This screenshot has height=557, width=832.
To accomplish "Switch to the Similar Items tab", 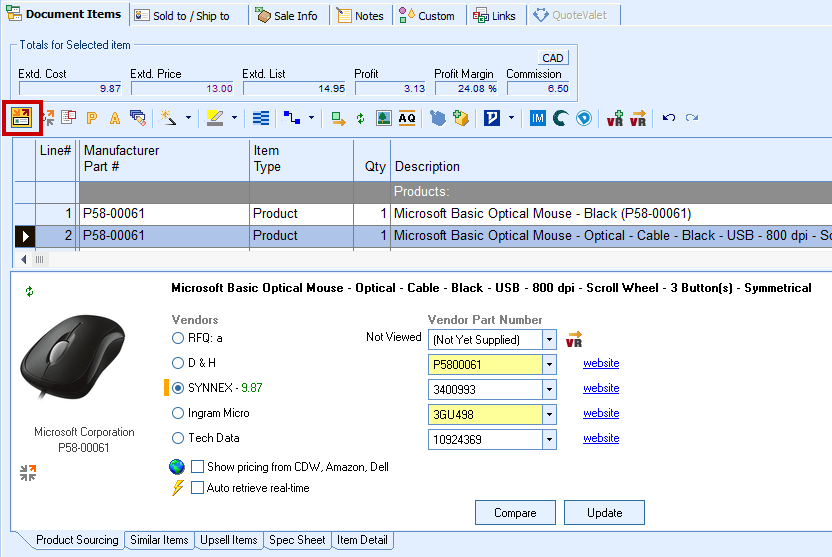I will pyautogui.click(x=159, y=540).
